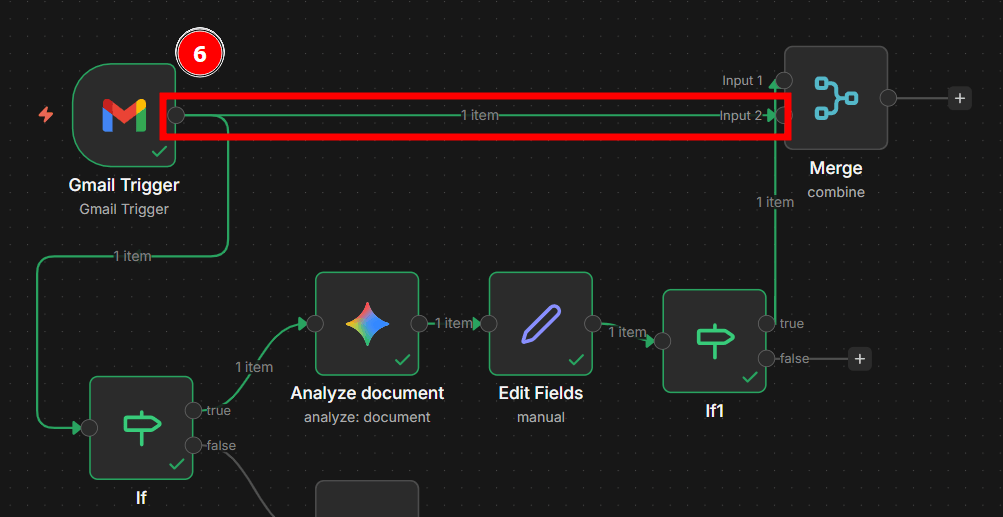Add node on If1 false branch plus
The height and width of the screenshot is (517, 1003).
[860, 358]
